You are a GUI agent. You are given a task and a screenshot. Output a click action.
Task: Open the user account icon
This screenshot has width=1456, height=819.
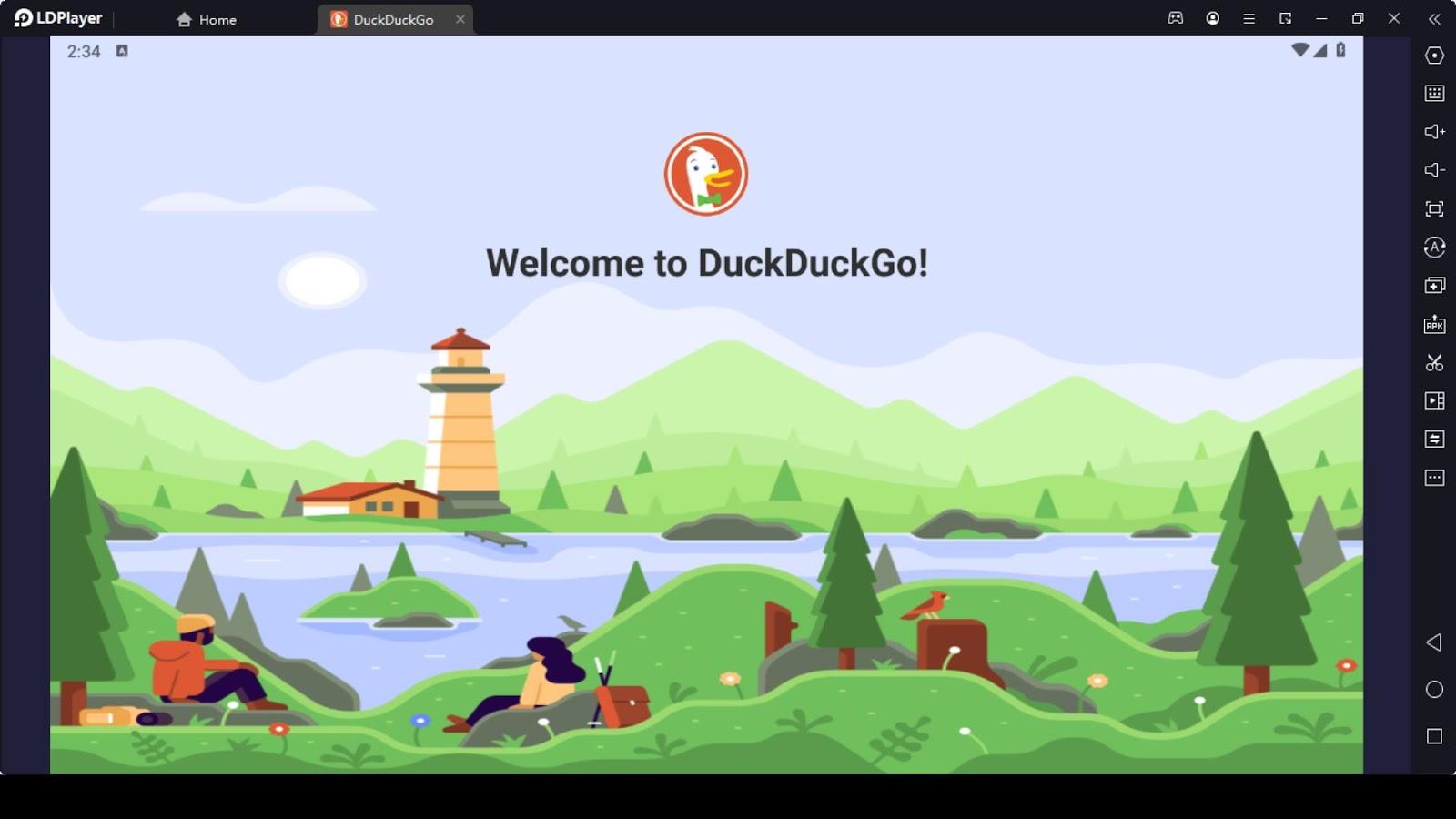pos(1213,18)
